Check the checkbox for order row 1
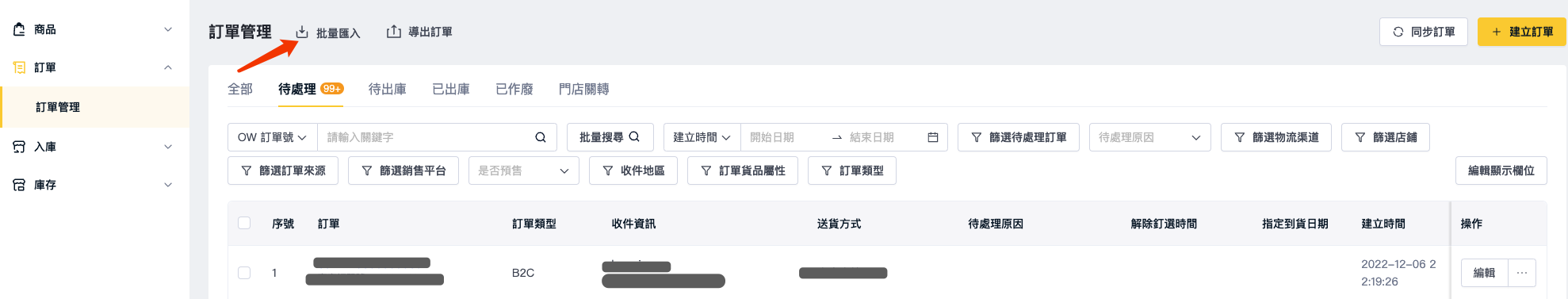The image size is (1568, 299). pyautogui.click(x=244, y=273)
